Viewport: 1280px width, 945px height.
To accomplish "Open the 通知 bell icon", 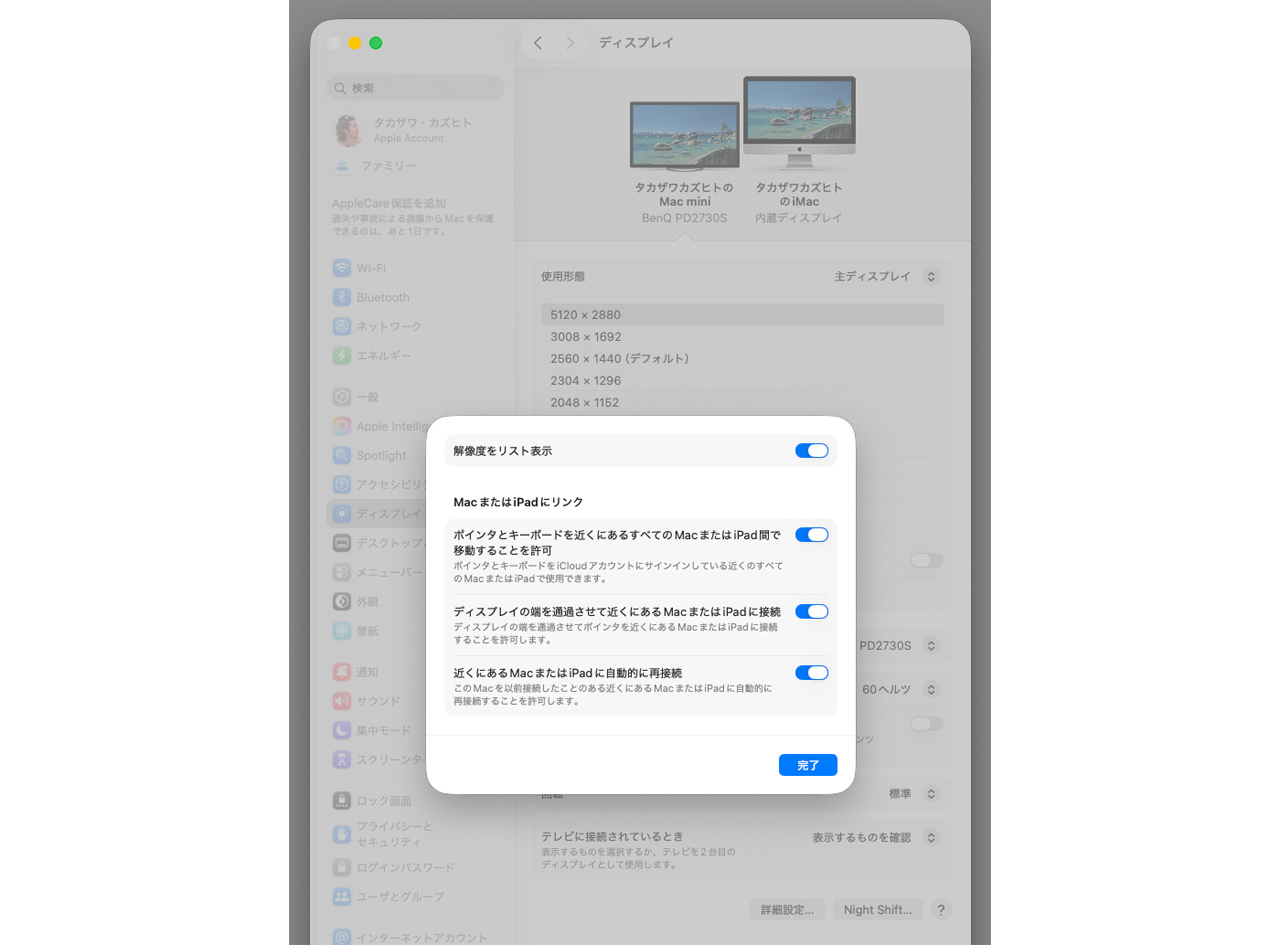I will point(342,672).
